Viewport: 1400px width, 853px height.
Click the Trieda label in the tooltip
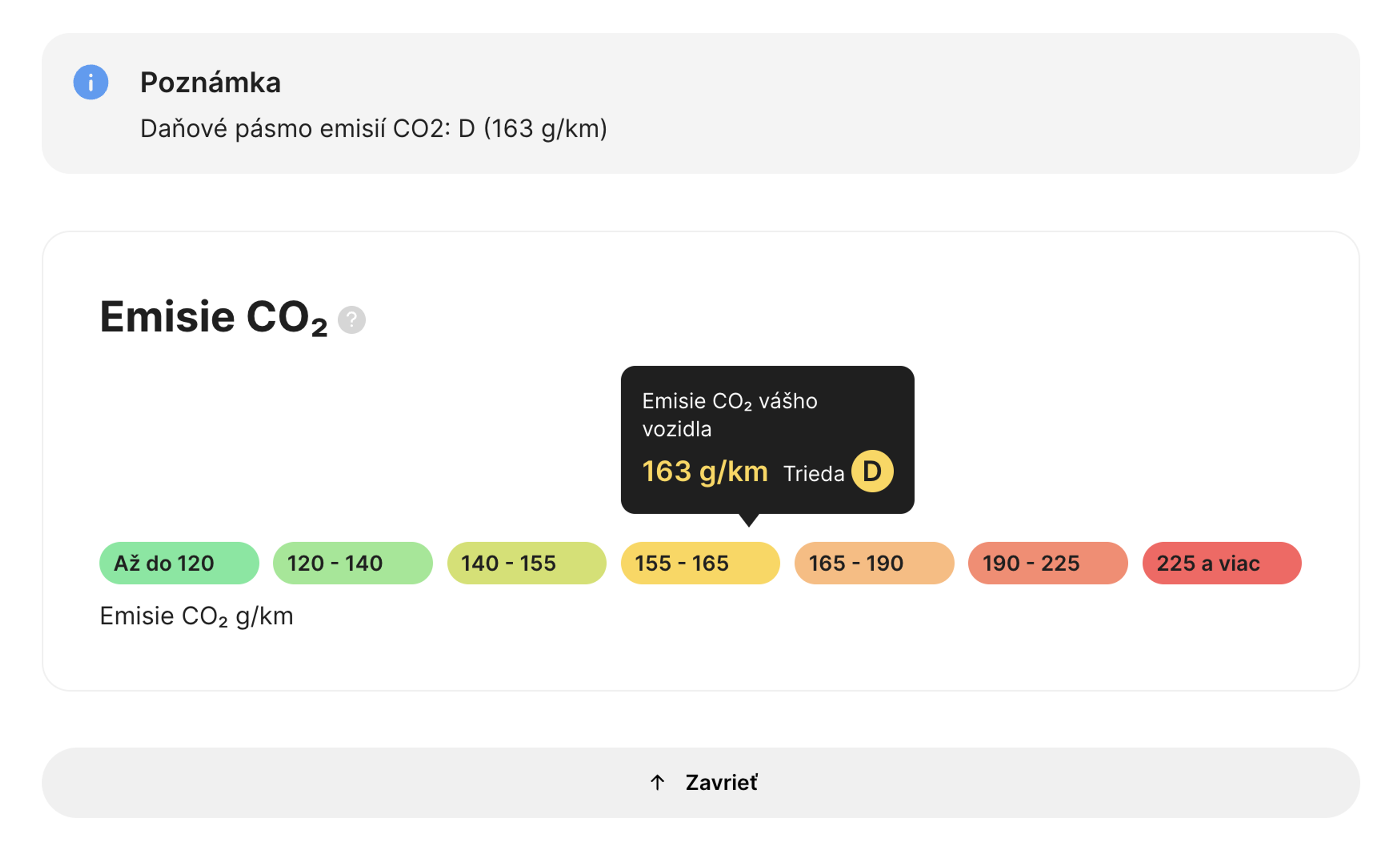point(814,474)
